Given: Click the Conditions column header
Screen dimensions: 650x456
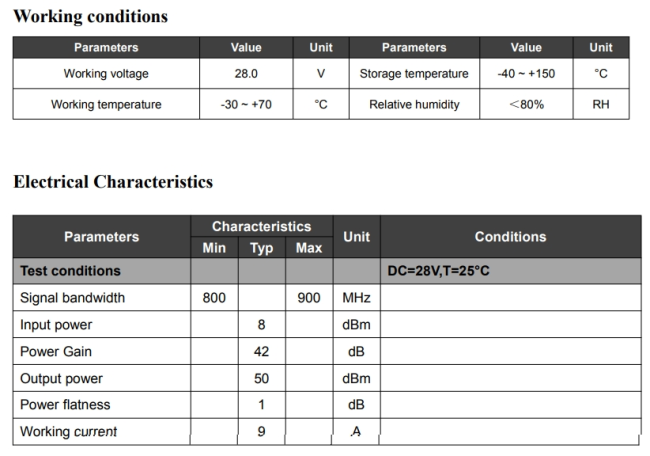Looking at the screenshot, I should [x=510, y=237].
